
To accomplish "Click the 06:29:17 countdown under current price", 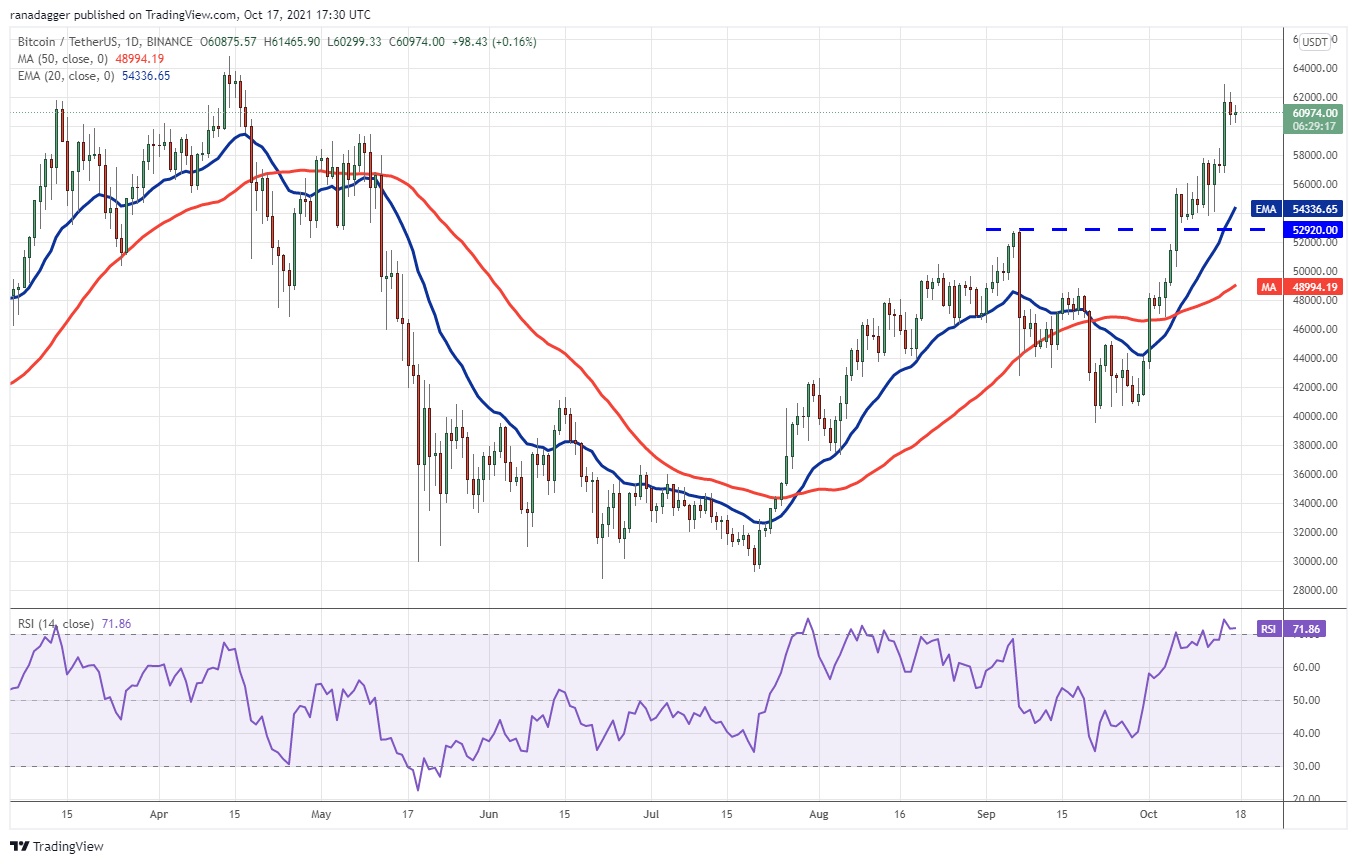I will (1314, 127).
